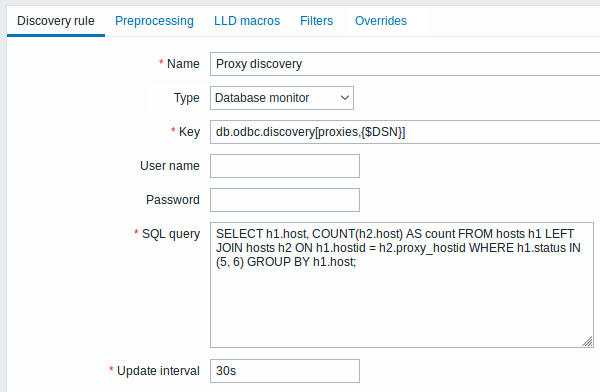Open the LLD macros tab
The height and width of the screenshot is (392, 600).
coord(247,21)
